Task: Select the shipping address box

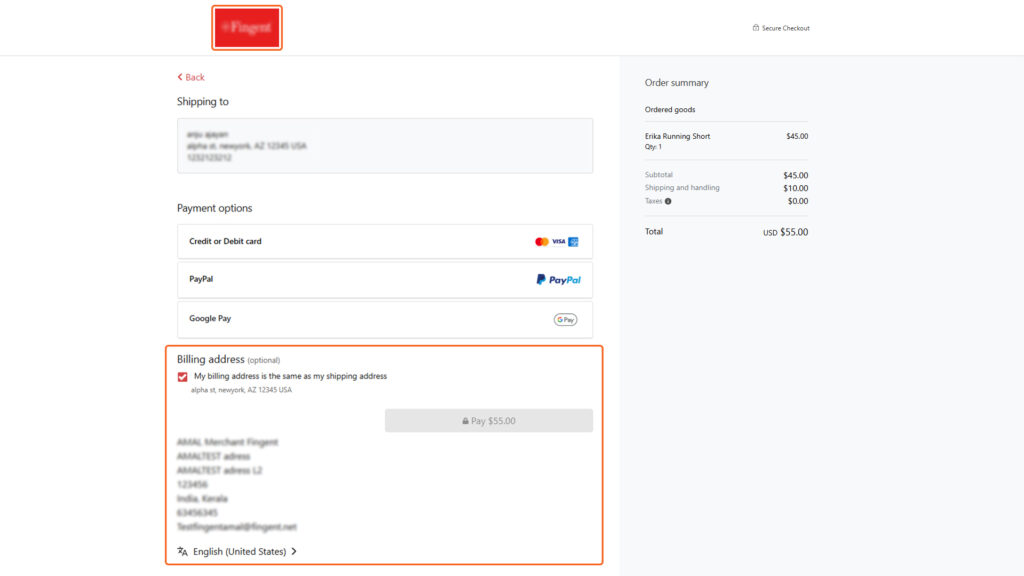Action: coord(385,145)
